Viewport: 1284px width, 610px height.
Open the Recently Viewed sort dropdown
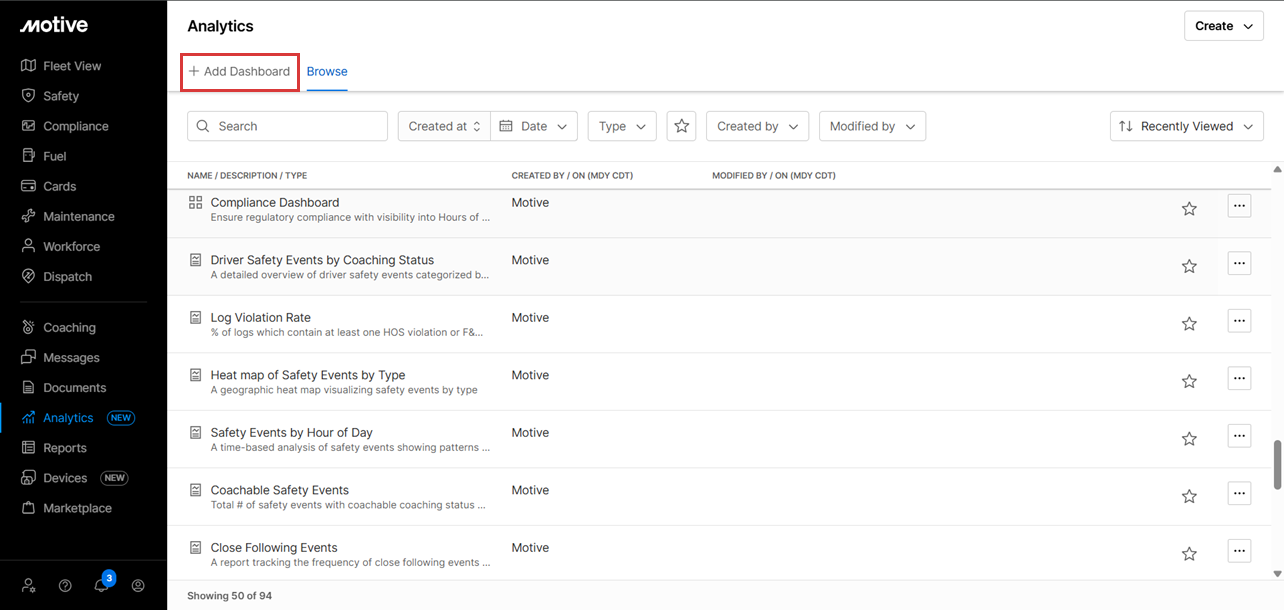point(1186,126)
